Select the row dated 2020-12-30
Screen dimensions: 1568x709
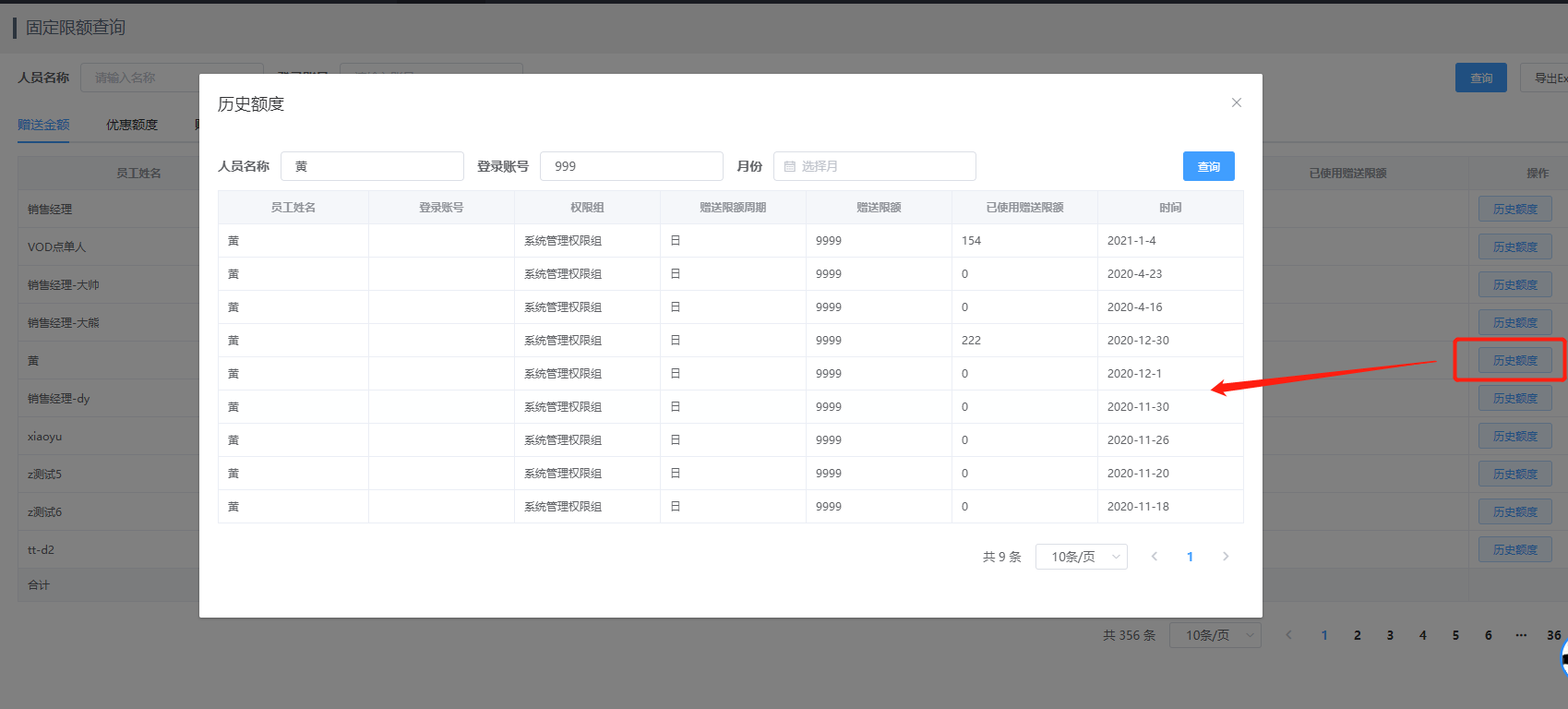[x=731, y=341]
